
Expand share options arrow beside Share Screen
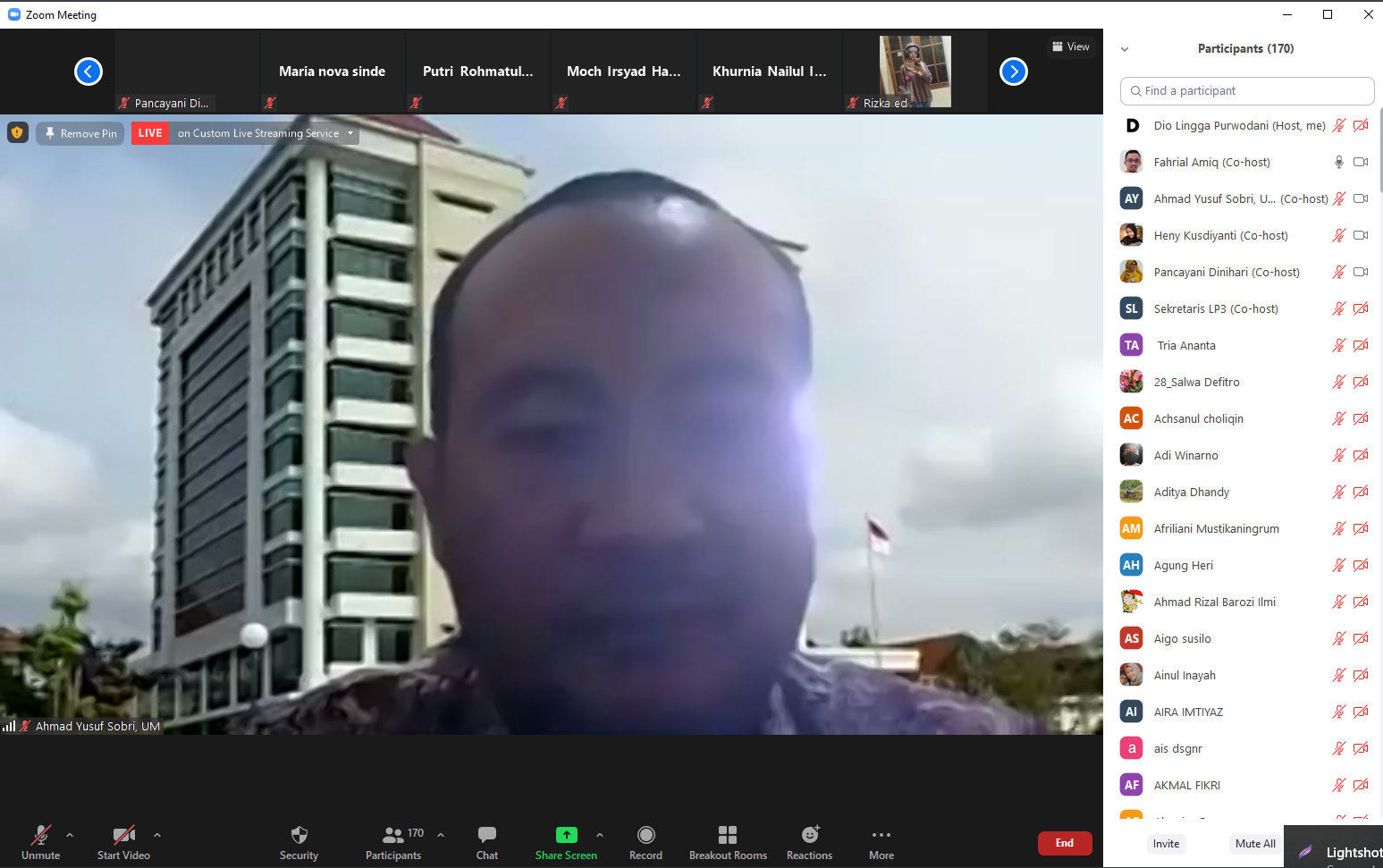(x=600, y=835)
